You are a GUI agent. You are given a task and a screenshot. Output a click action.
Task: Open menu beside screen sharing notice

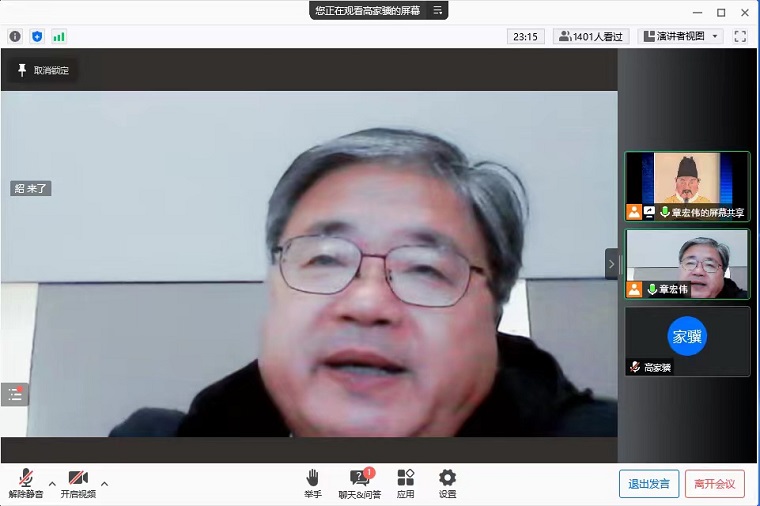437,10
